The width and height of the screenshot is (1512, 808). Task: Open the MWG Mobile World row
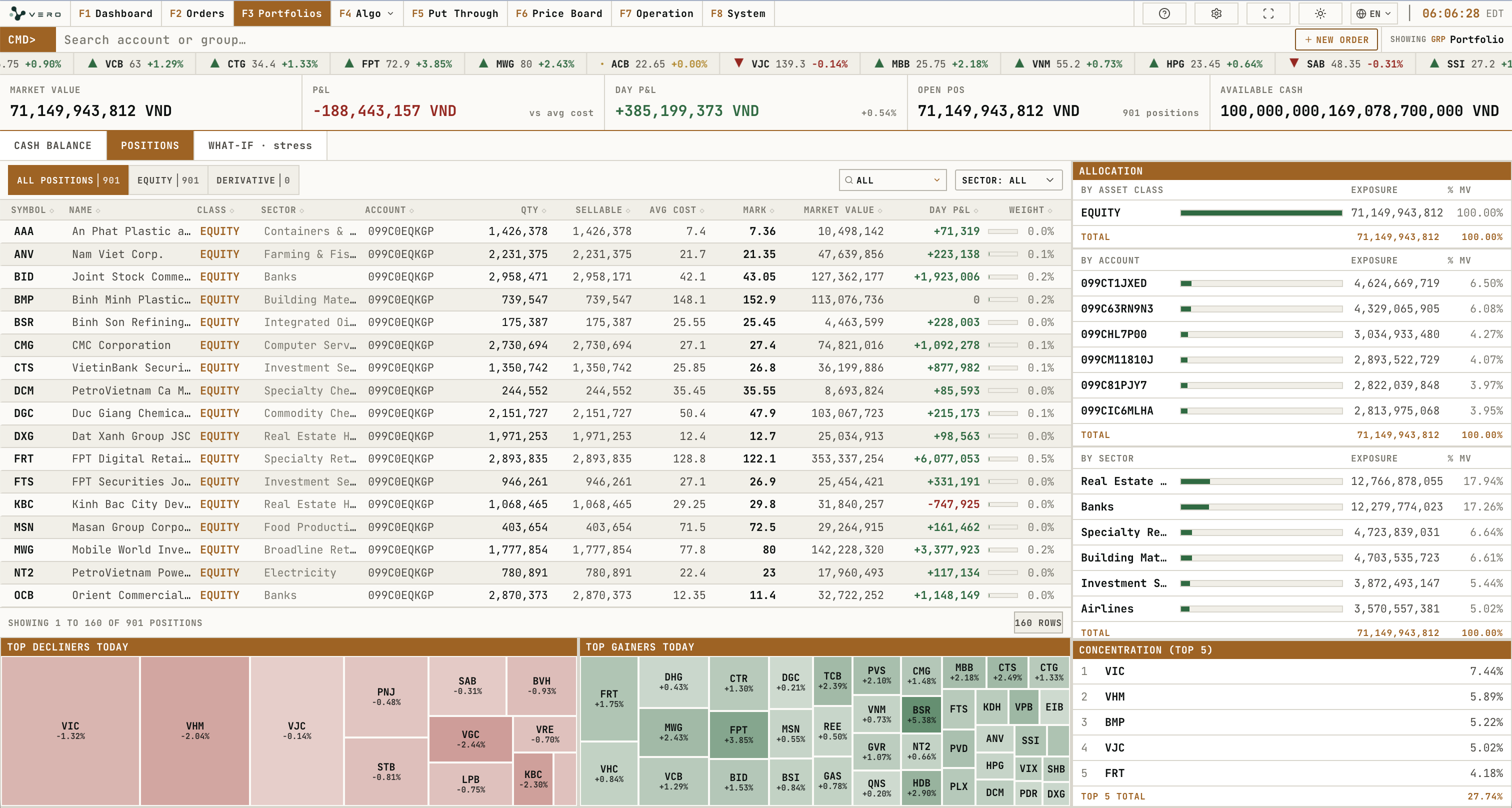535,550
